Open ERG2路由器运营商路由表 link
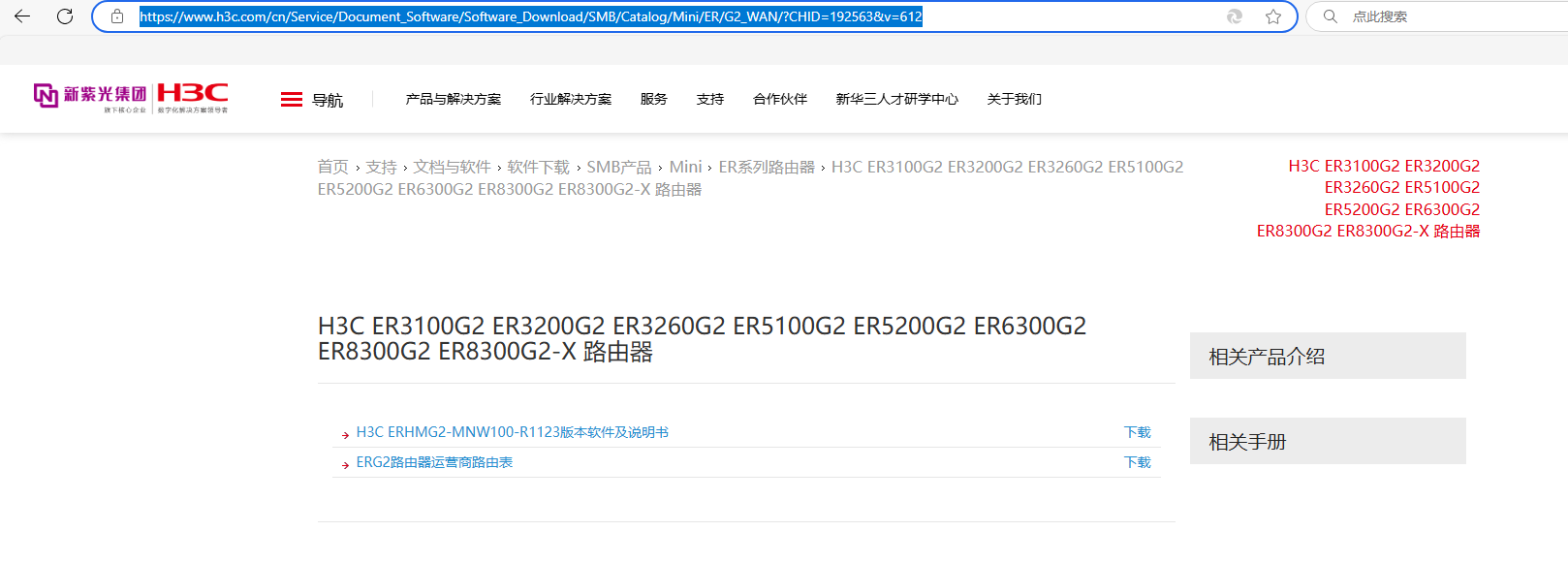Viewport: 1568px width, 563px height. click(x=434, y=462)
